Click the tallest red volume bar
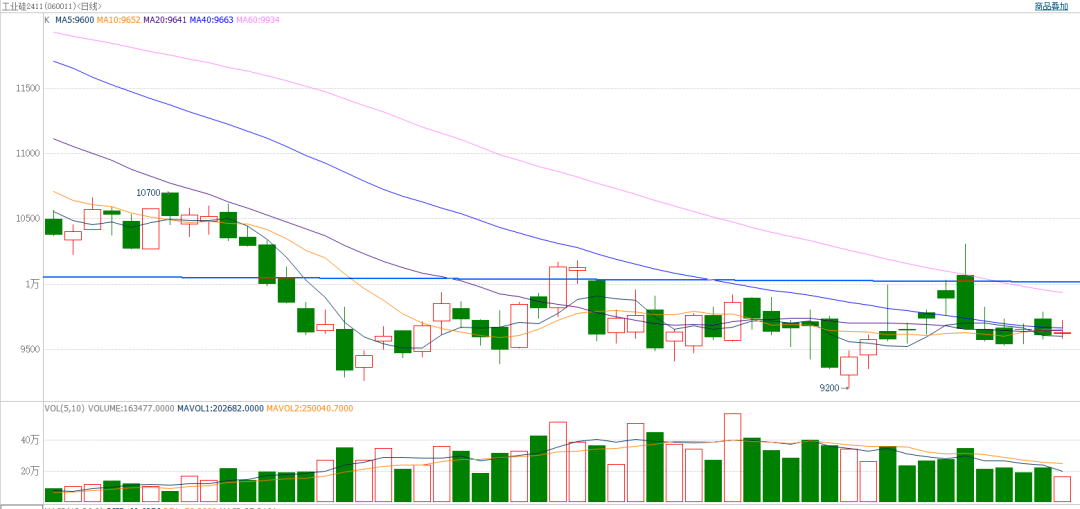 tap(733, 457)
